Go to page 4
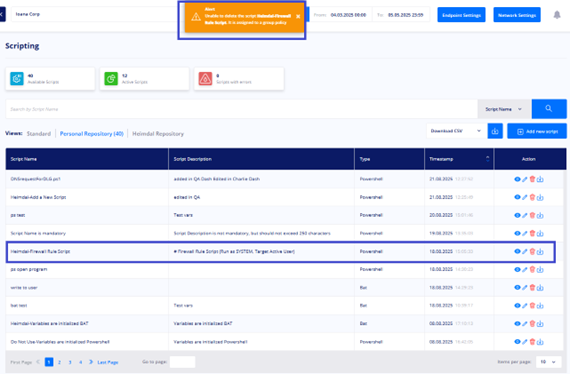Screen dimensions: 570x374 click(x=80, y=362)
